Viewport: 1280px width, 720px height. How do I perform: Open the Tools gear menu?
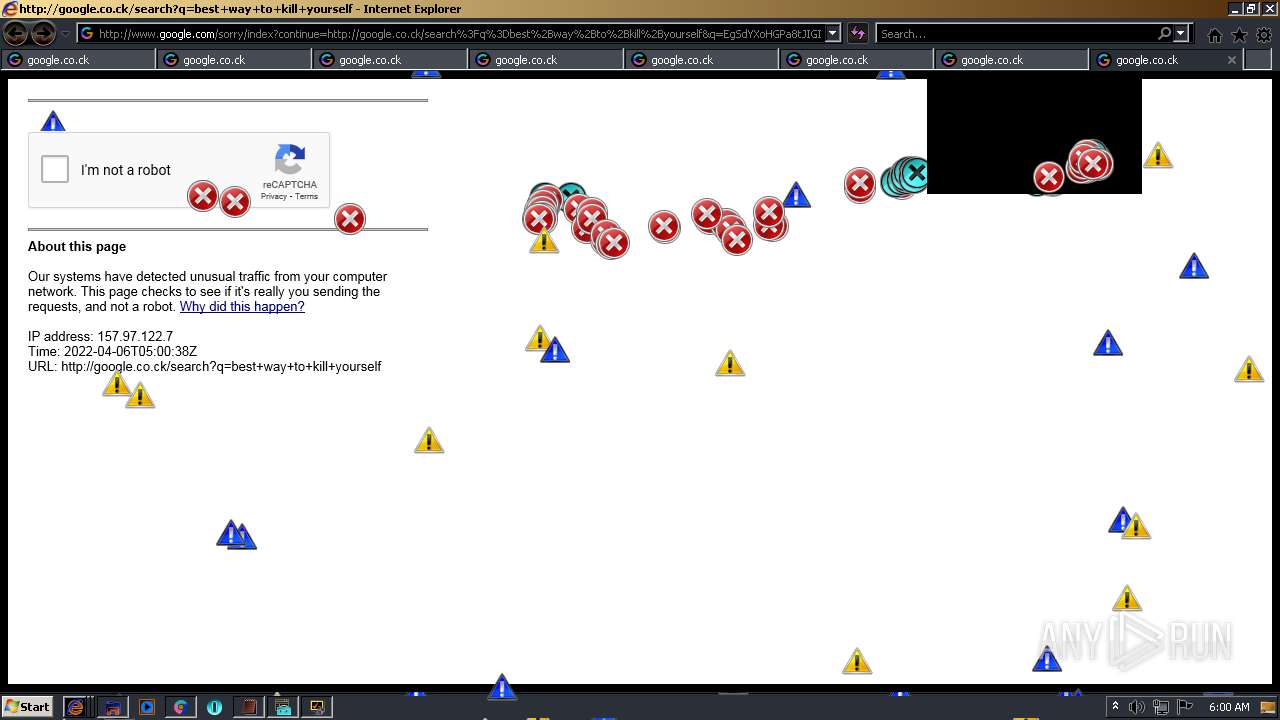coord(1264,35)
